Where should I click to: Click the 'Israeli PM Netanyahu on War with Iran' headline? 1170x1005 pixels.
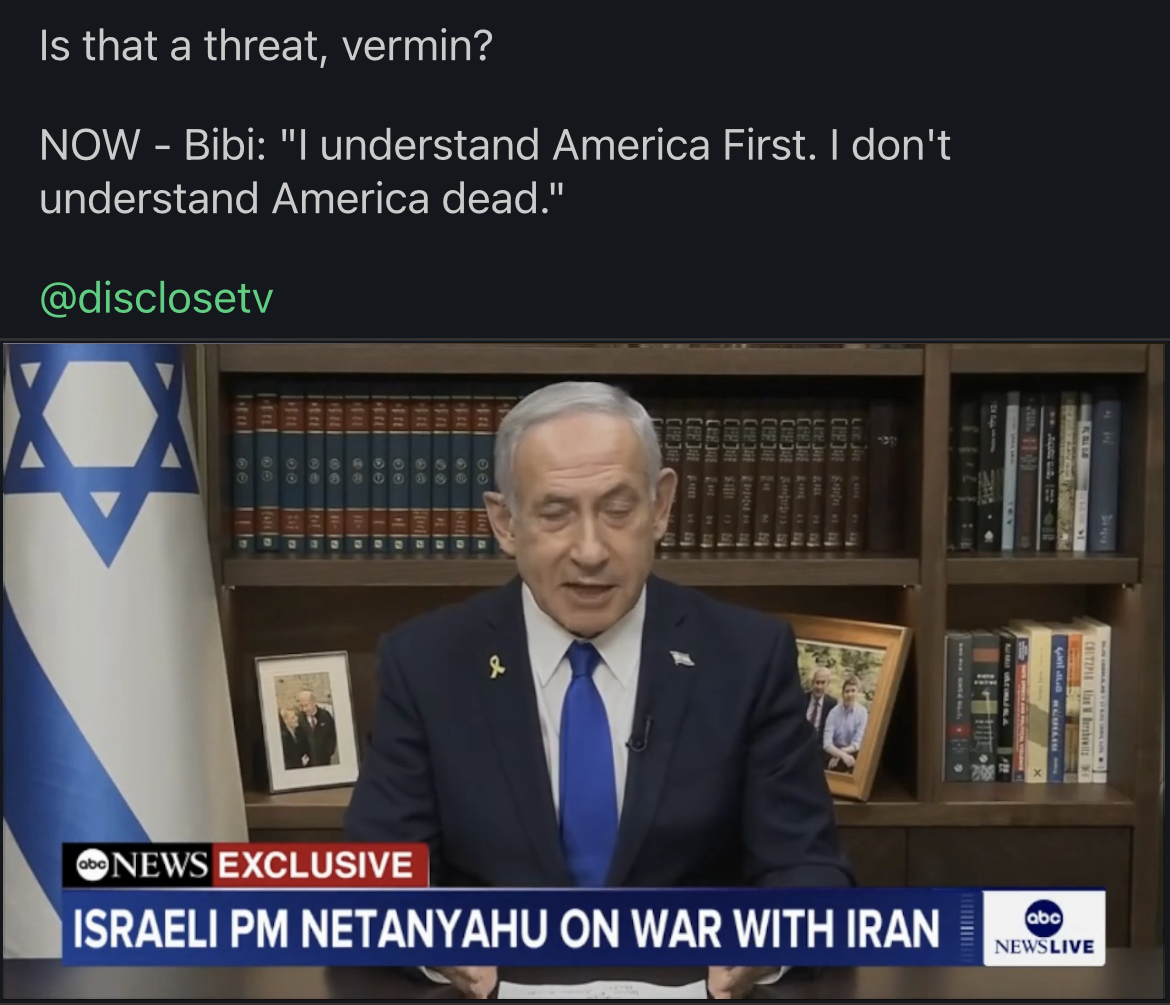507,928
